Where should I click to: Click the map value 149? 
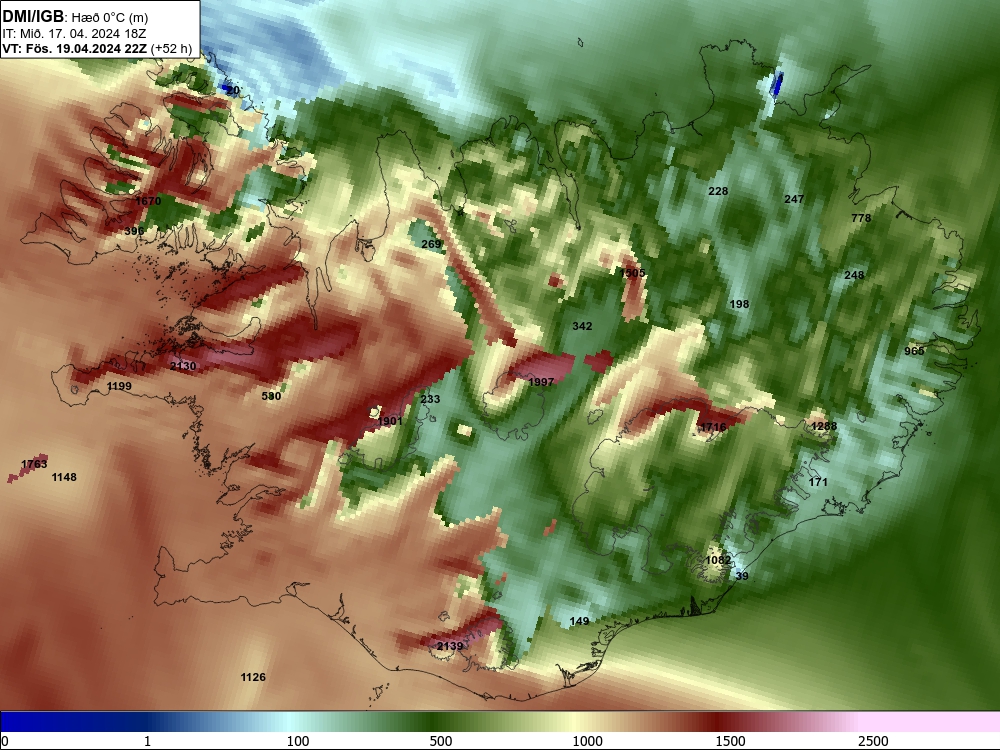579,621
